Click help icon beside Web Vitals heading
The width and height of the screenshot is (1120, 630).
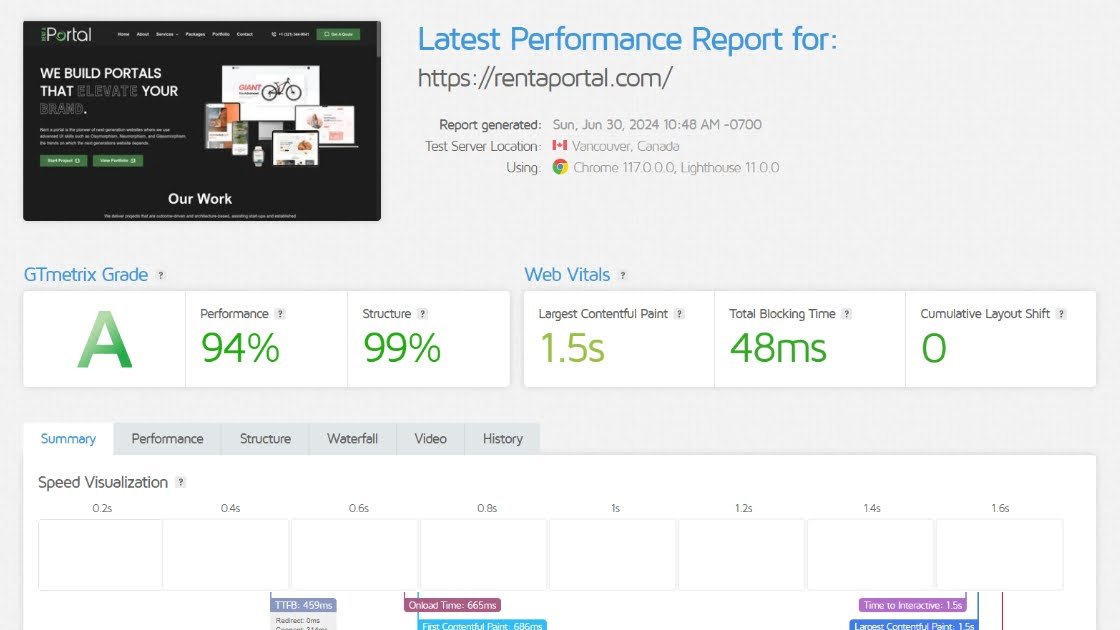(x=623, y=275)
